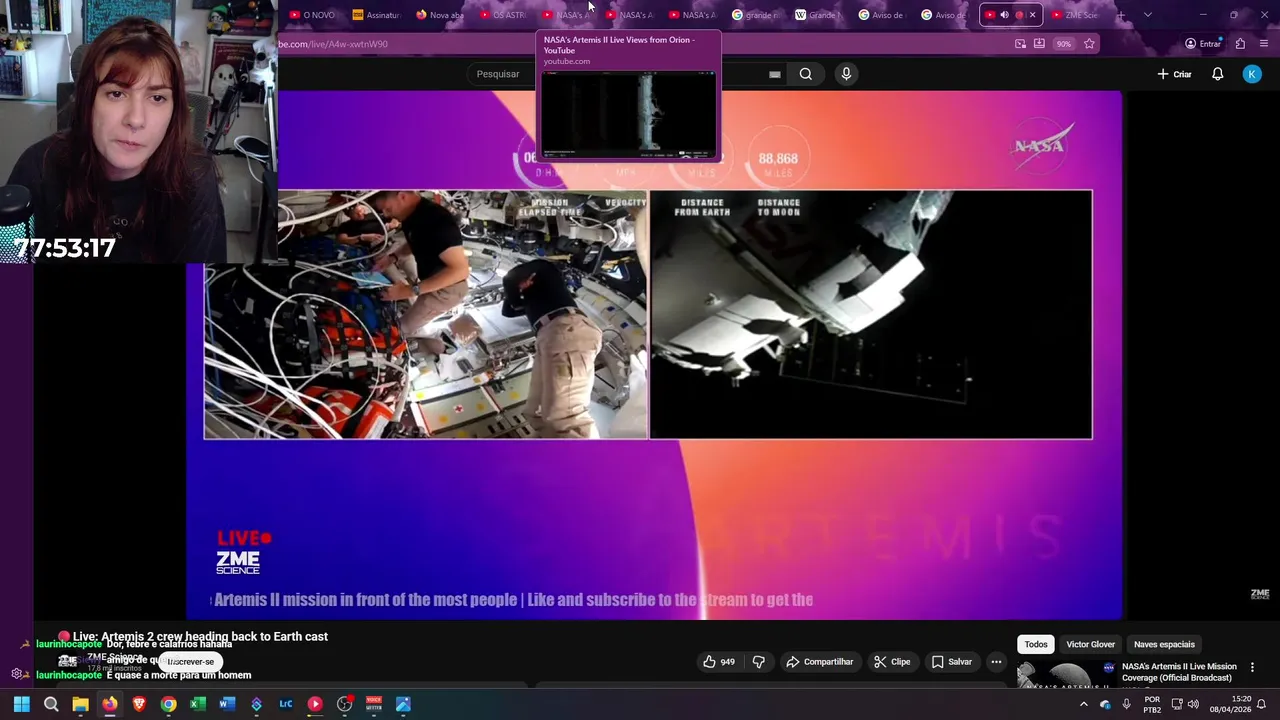
Task: Bookmark this page with the star icon
Action: [x=1089, y=44]
